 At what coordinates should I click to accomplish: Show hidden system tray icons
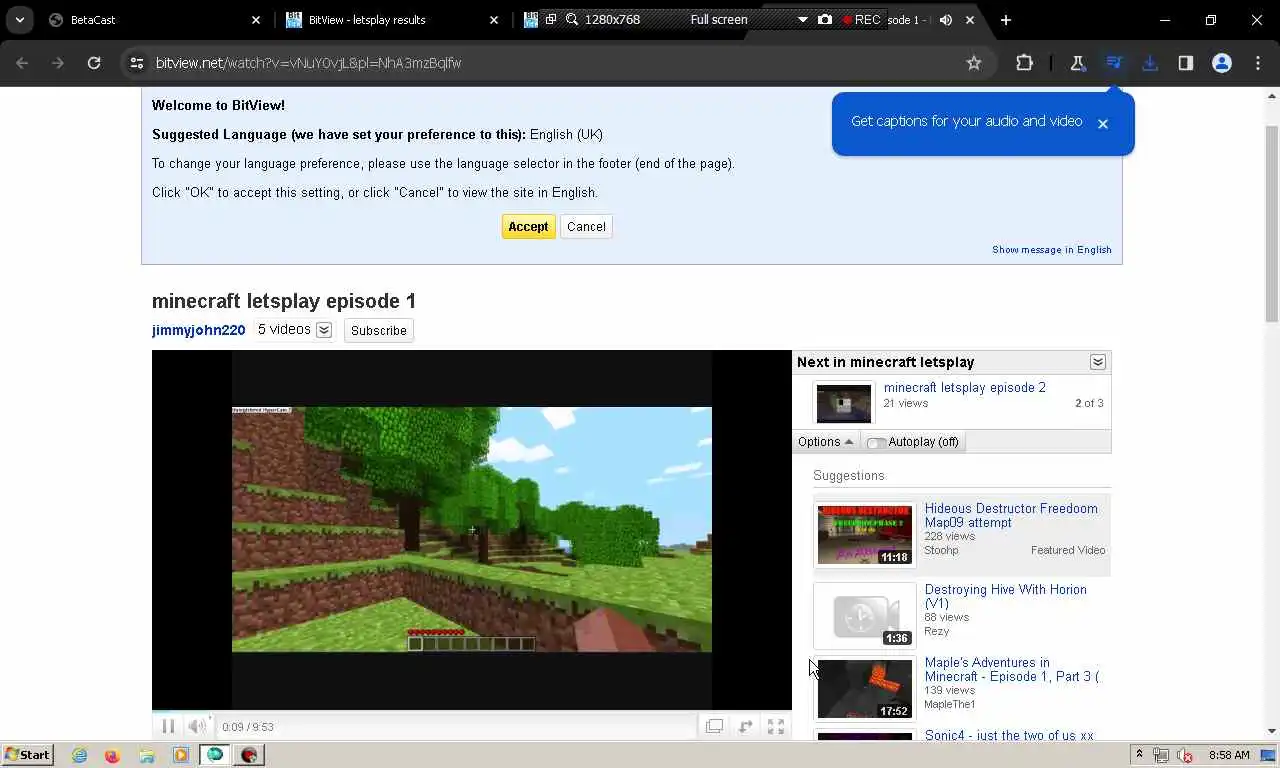[1139, 755]
